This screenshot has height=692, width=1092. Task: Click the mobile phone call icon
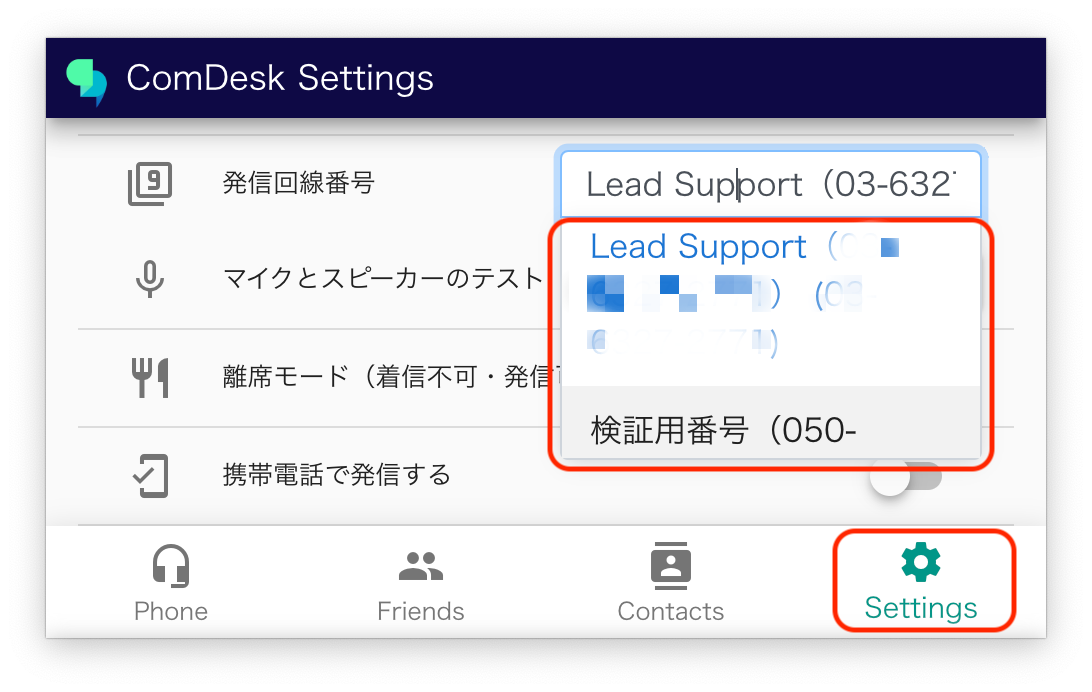[150, 475]
